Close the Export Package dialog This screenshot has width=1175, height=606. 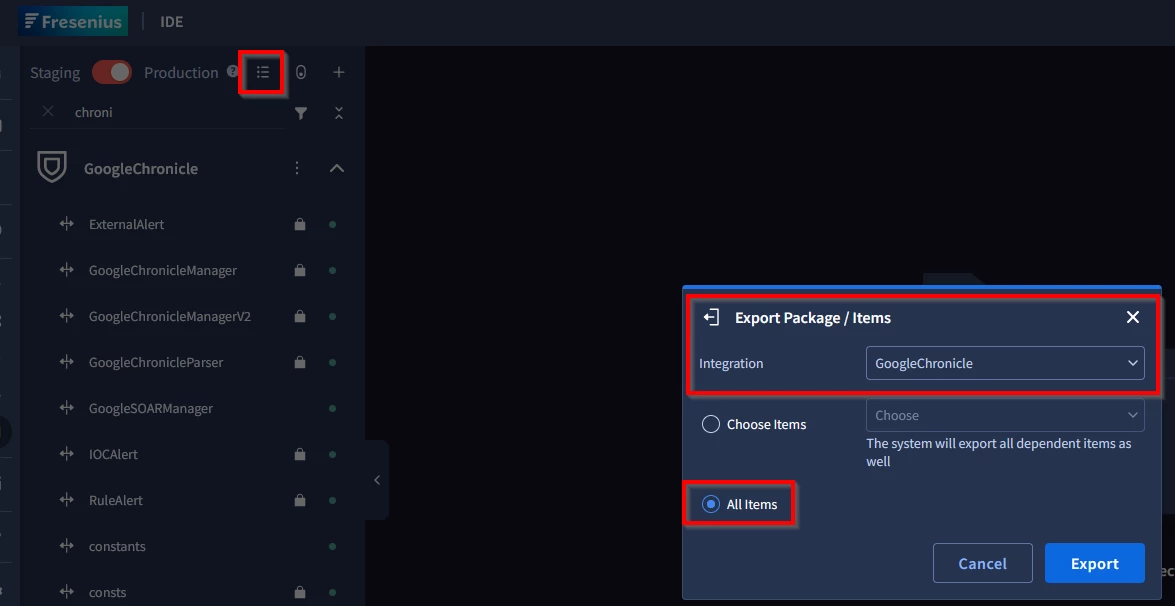pyautogui.click(x=1133, y=317)
